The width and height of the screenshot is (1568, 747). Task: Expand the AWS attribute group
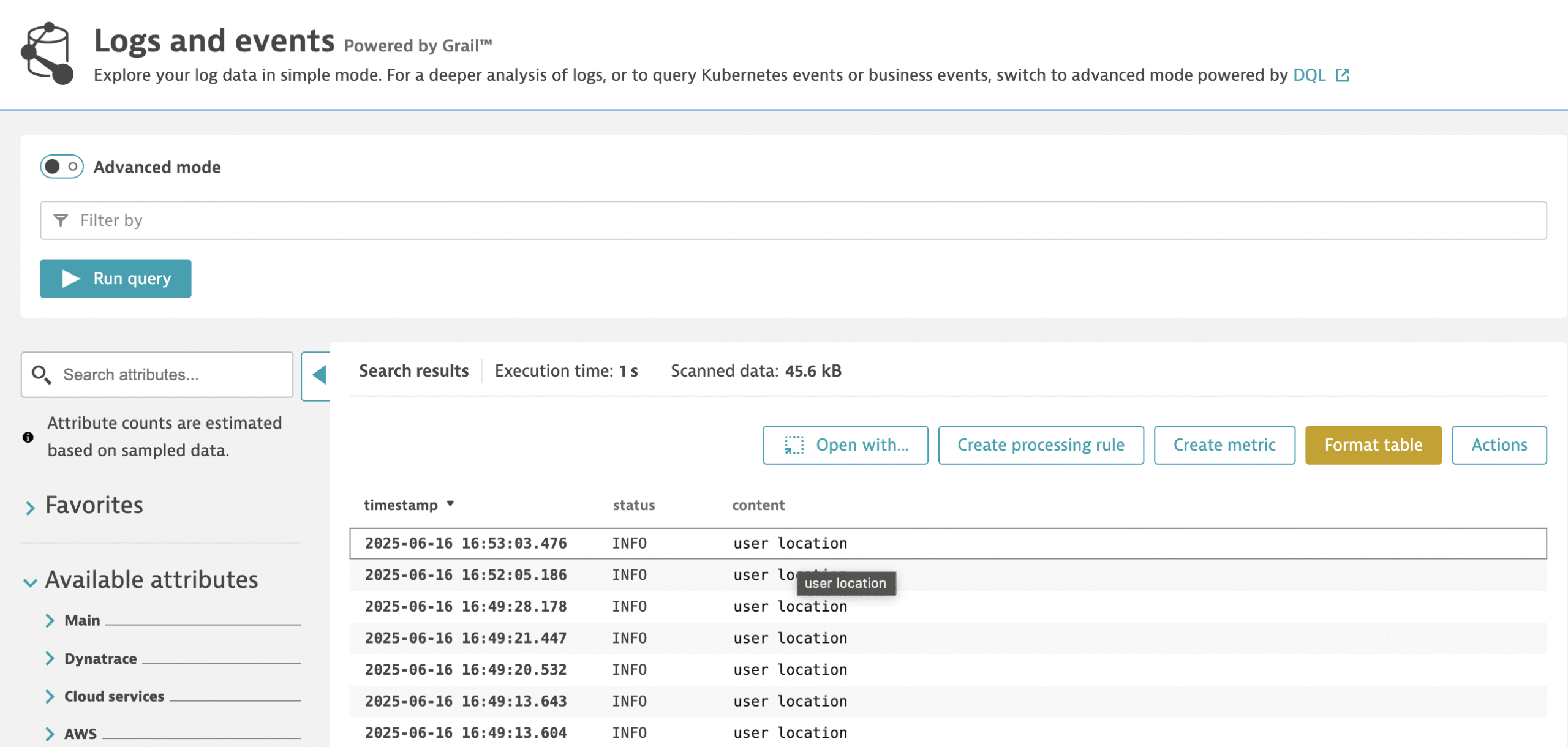coord(50,734)
